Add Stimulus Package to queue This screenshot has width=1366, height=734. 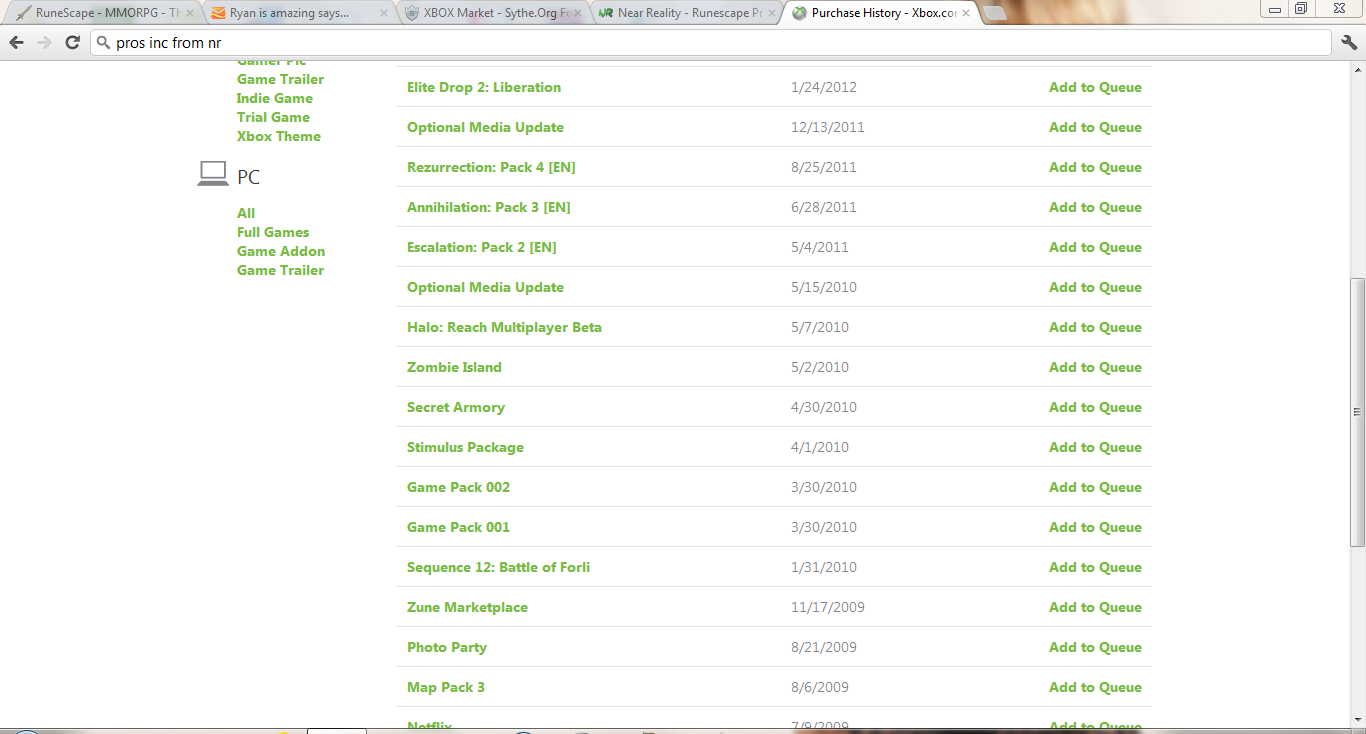(x=1095, y=447)
